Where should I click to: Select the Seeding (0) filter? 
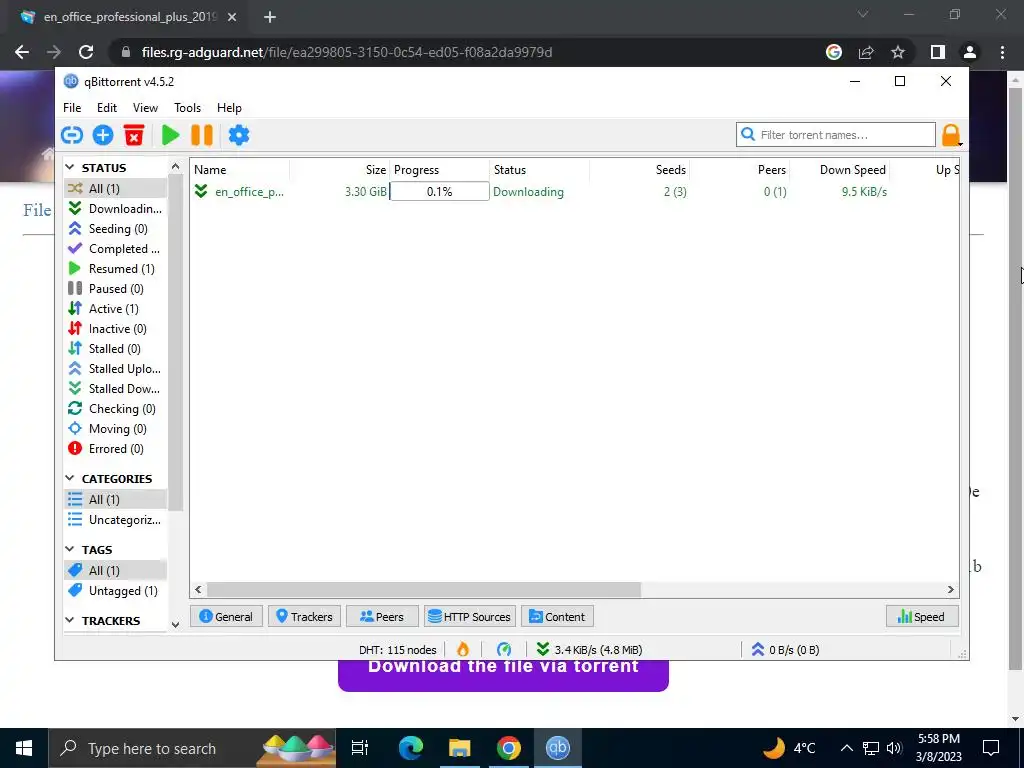[x=115, y=229]
